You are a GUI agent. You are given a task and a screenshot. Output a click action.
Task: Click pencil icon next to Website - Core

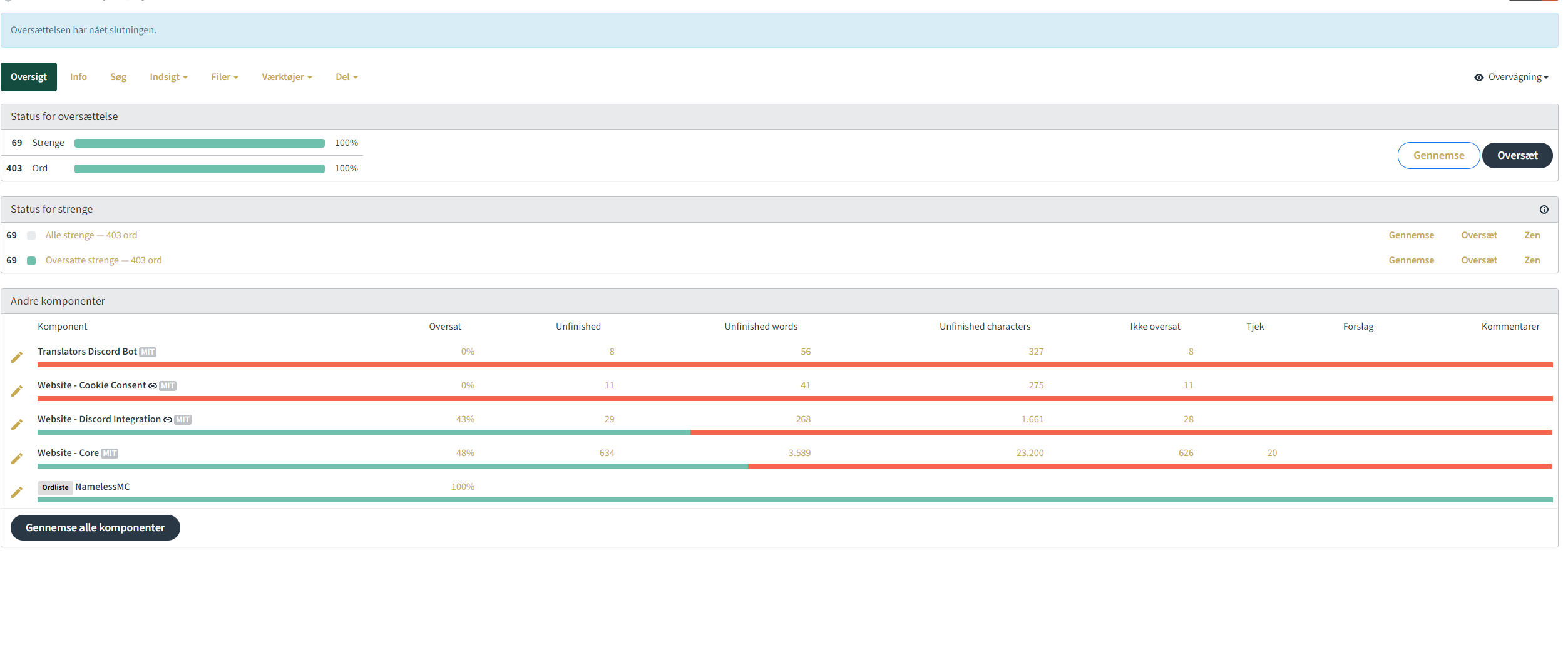tap(17, 459)
